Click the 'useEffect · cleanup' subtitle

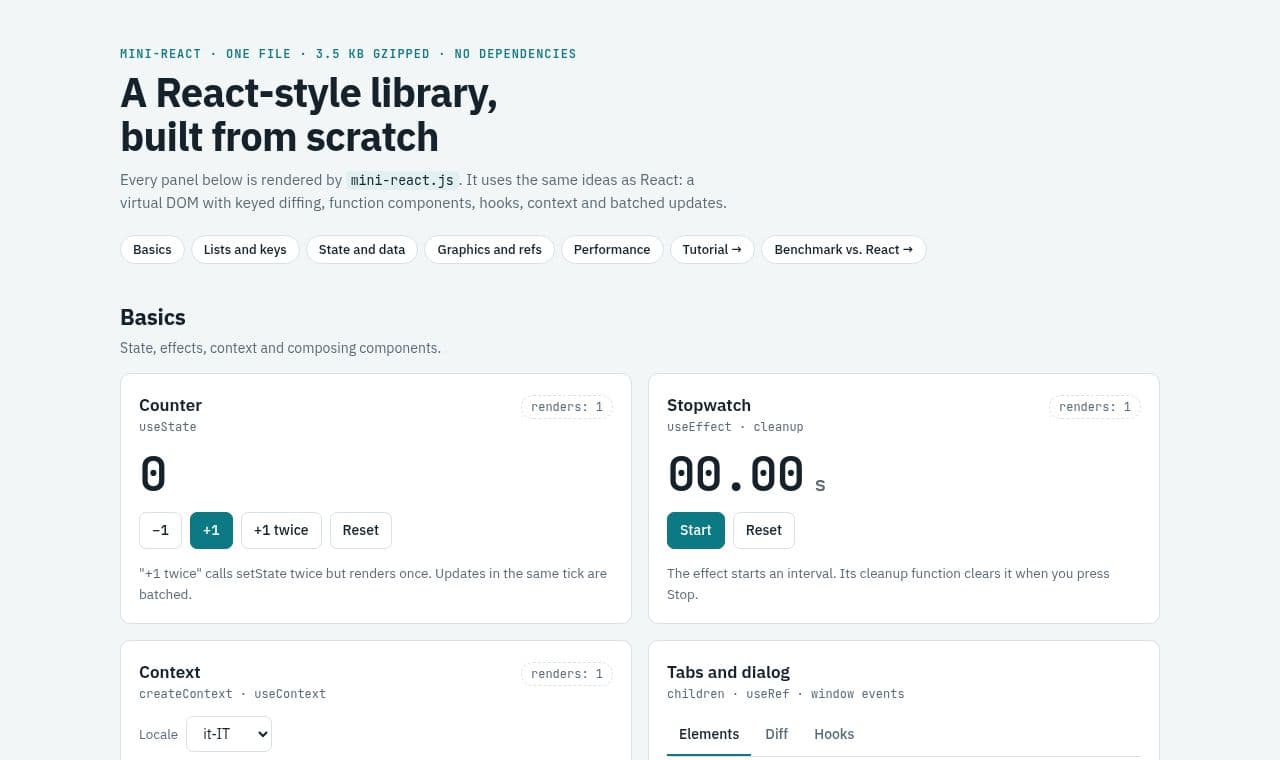click(735, 427)
